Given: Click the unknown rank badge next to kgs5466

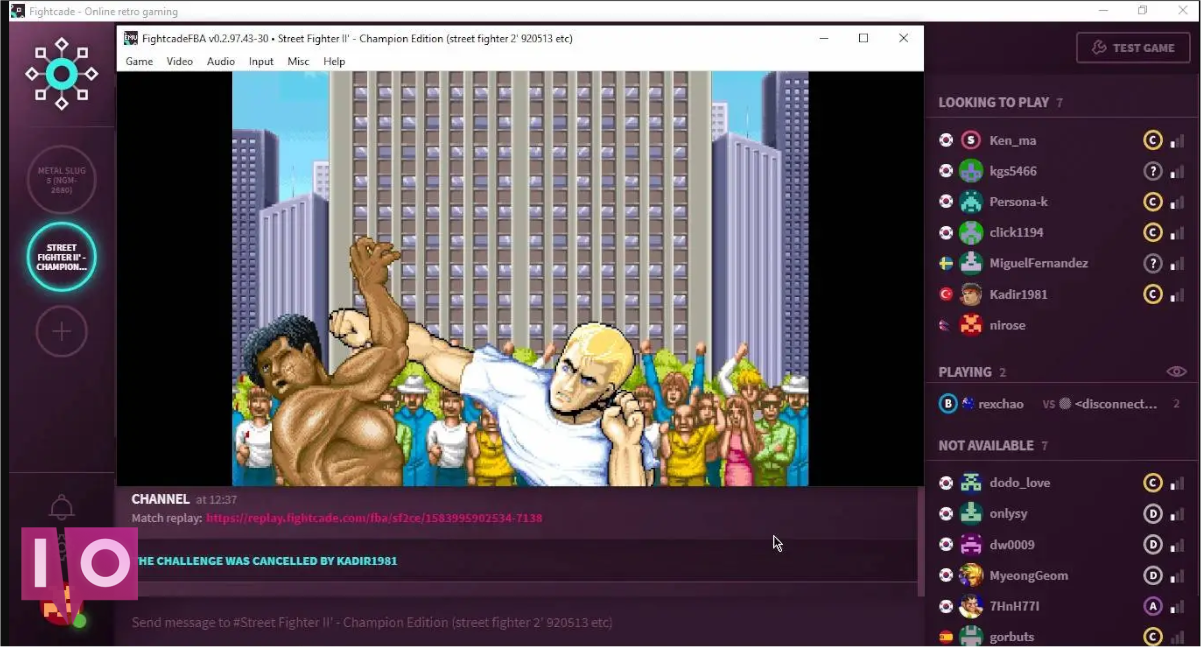Looking at the screenshot, I should 1152,171.
